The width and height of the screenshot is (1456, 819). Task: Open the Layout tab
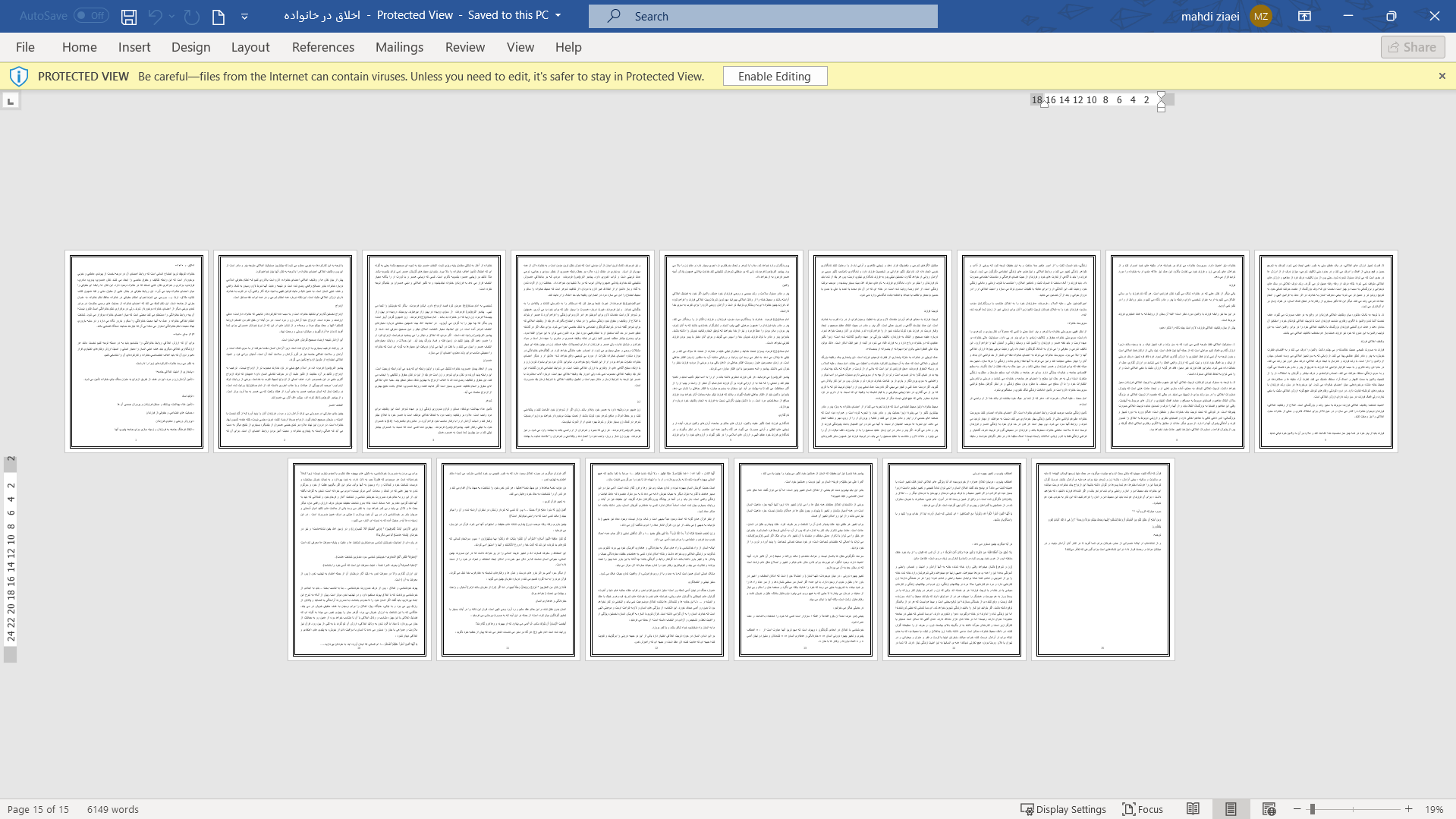point(250,47)
